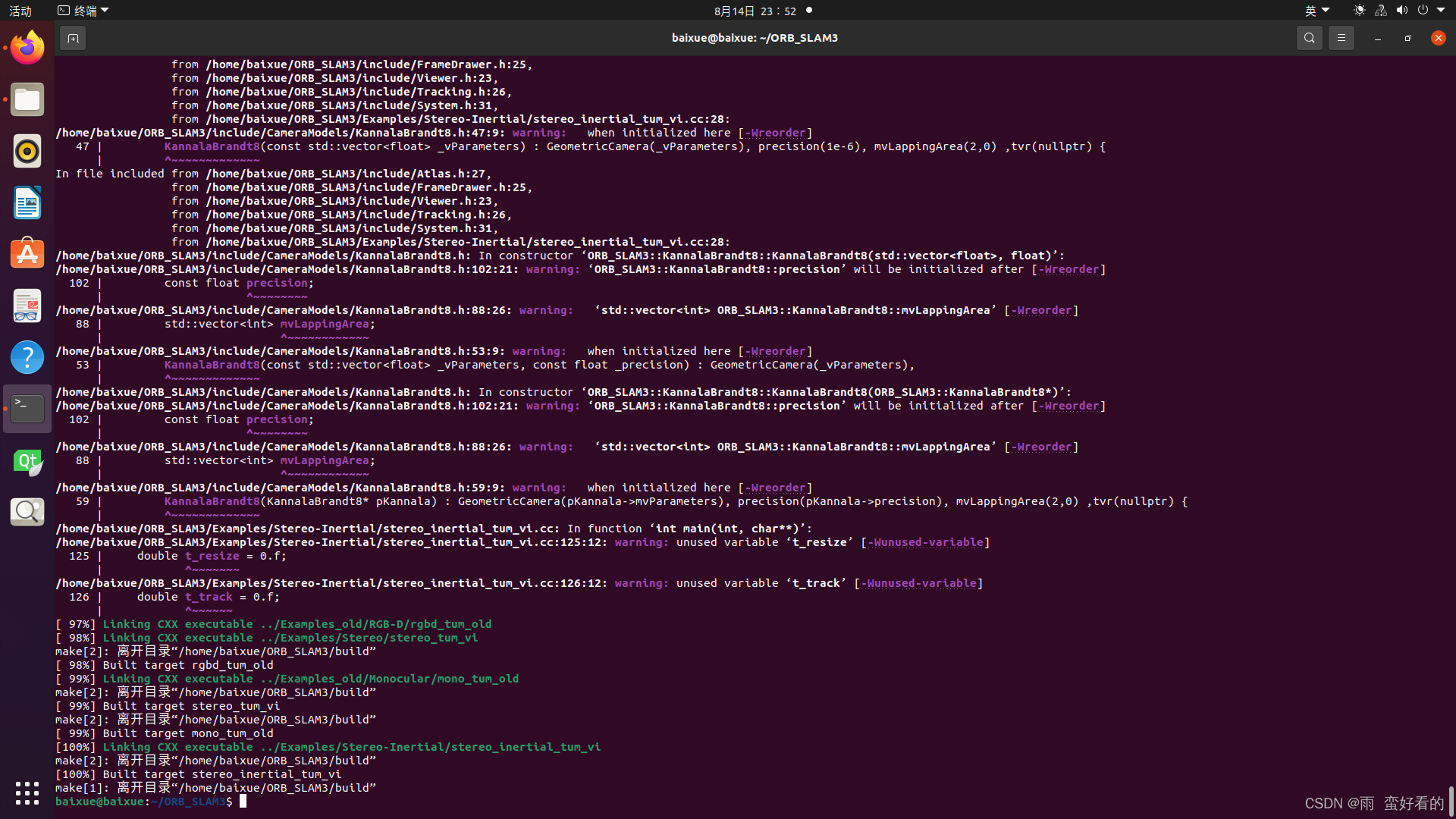Click the -Wunused-variable warning link for t_resize
The height and width of the screenshot is (819, 1456).
click(x=925, y=542)
